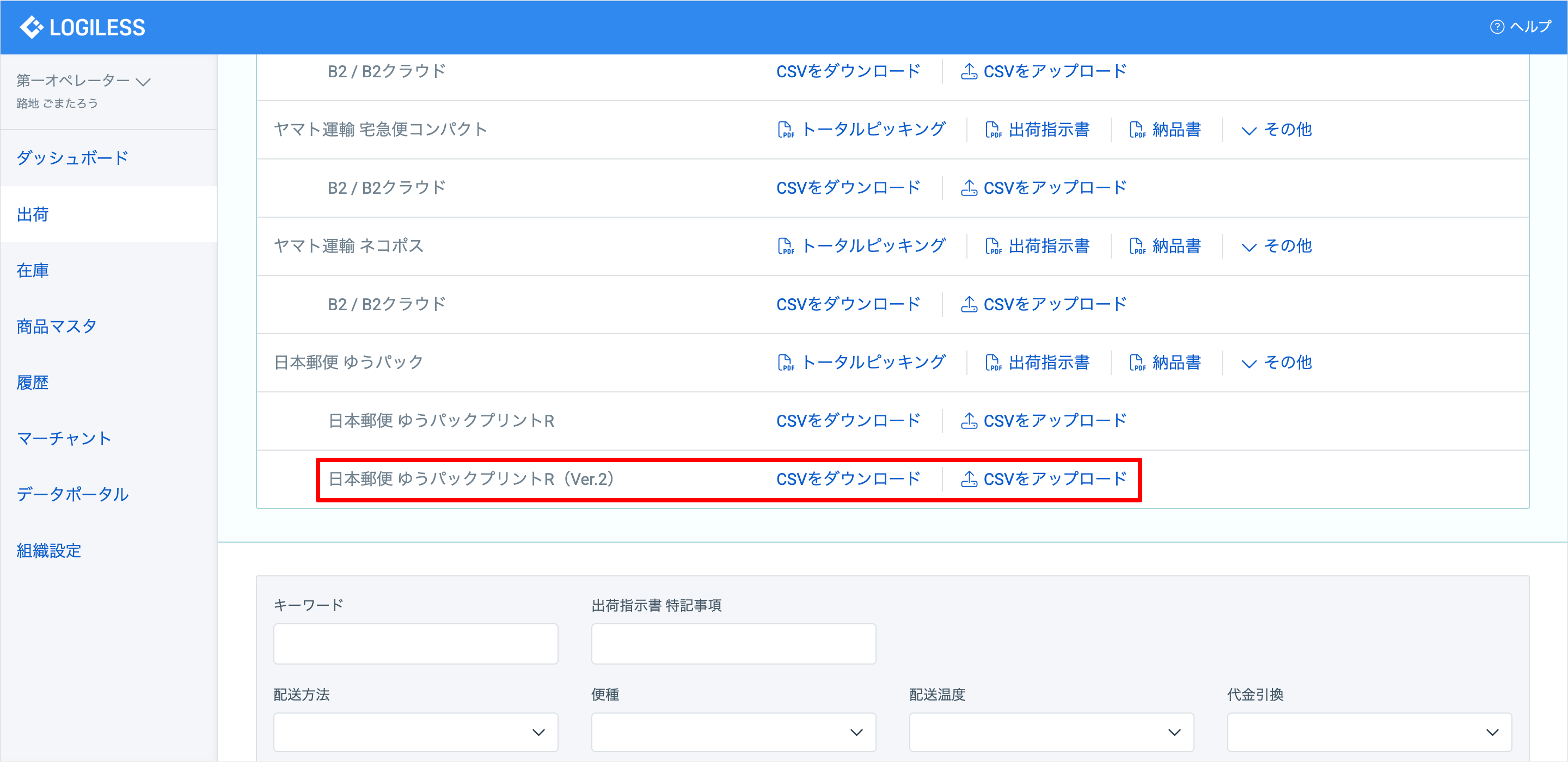Select 出荷 in the sidebar

(33, 214)
